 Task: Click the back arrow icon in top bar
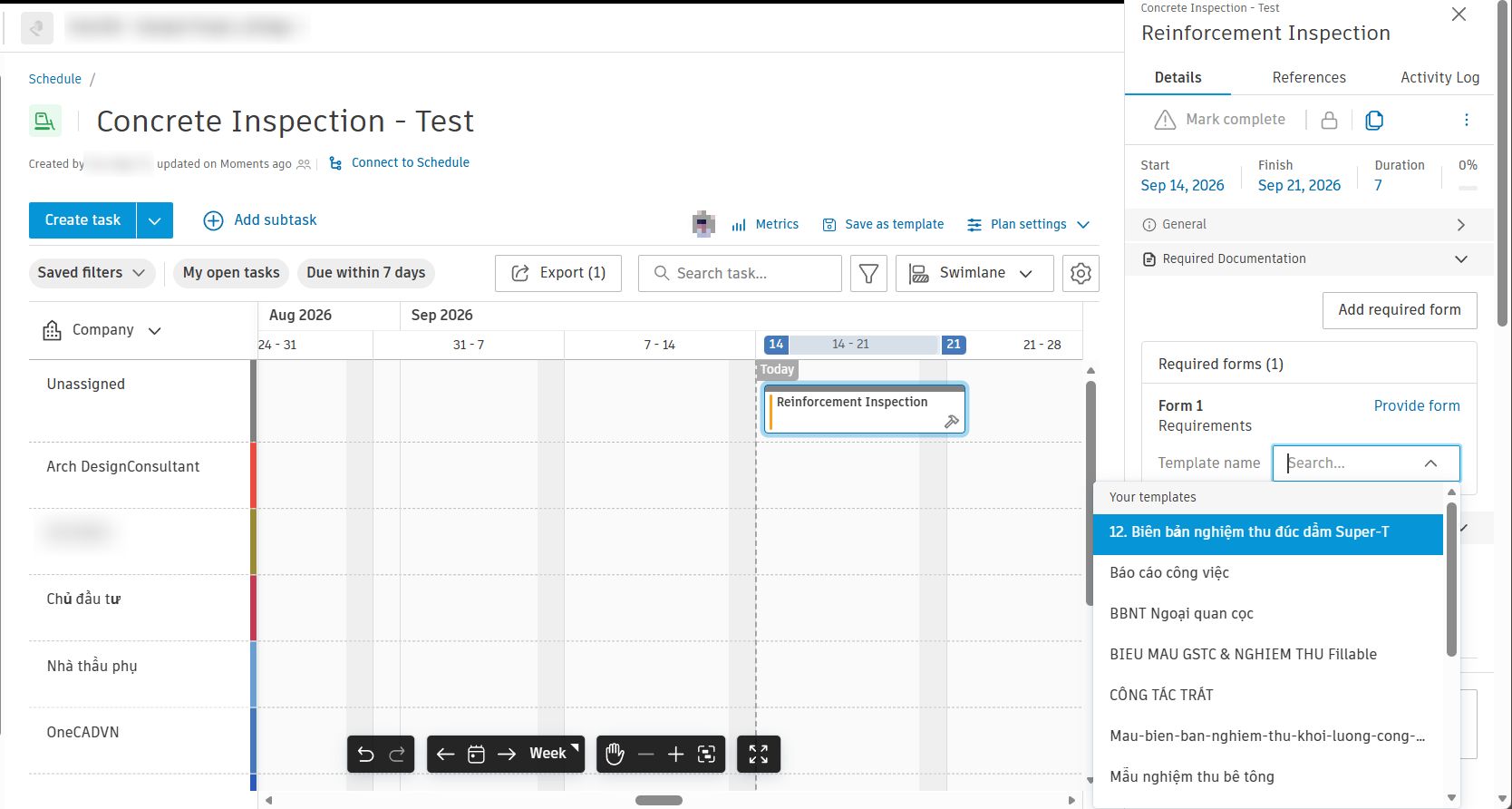tap(37, 28)
